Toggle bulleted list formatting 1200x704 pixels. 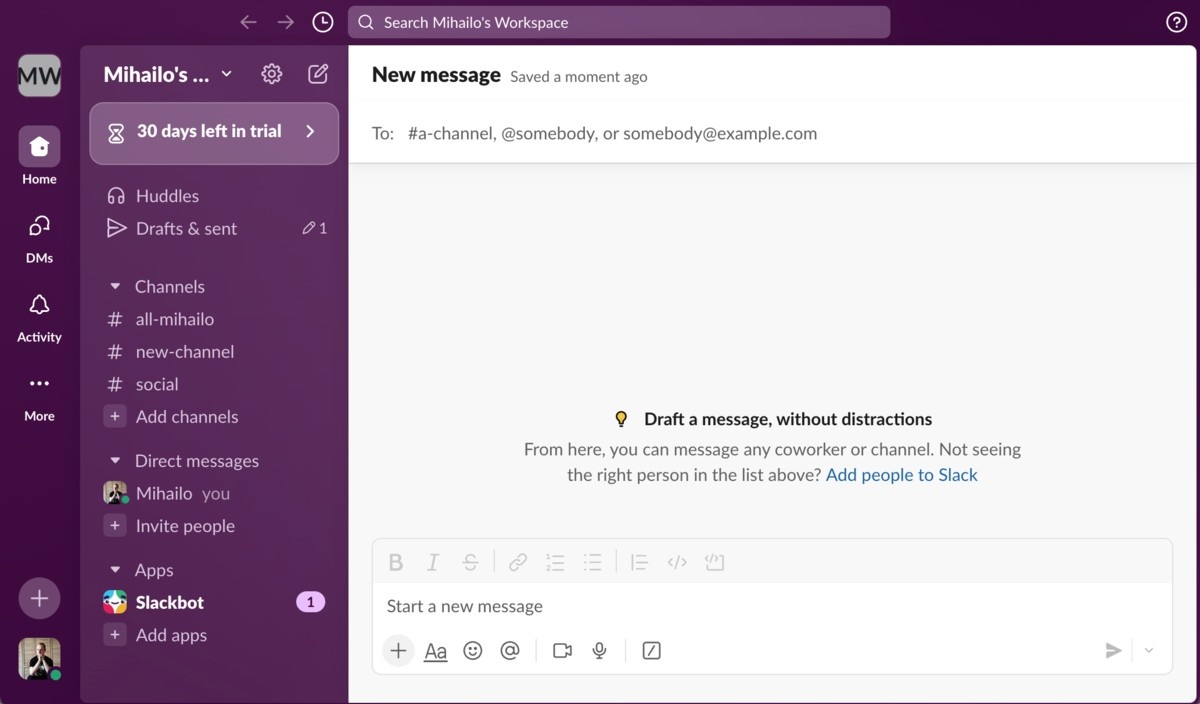coord(593,563)
